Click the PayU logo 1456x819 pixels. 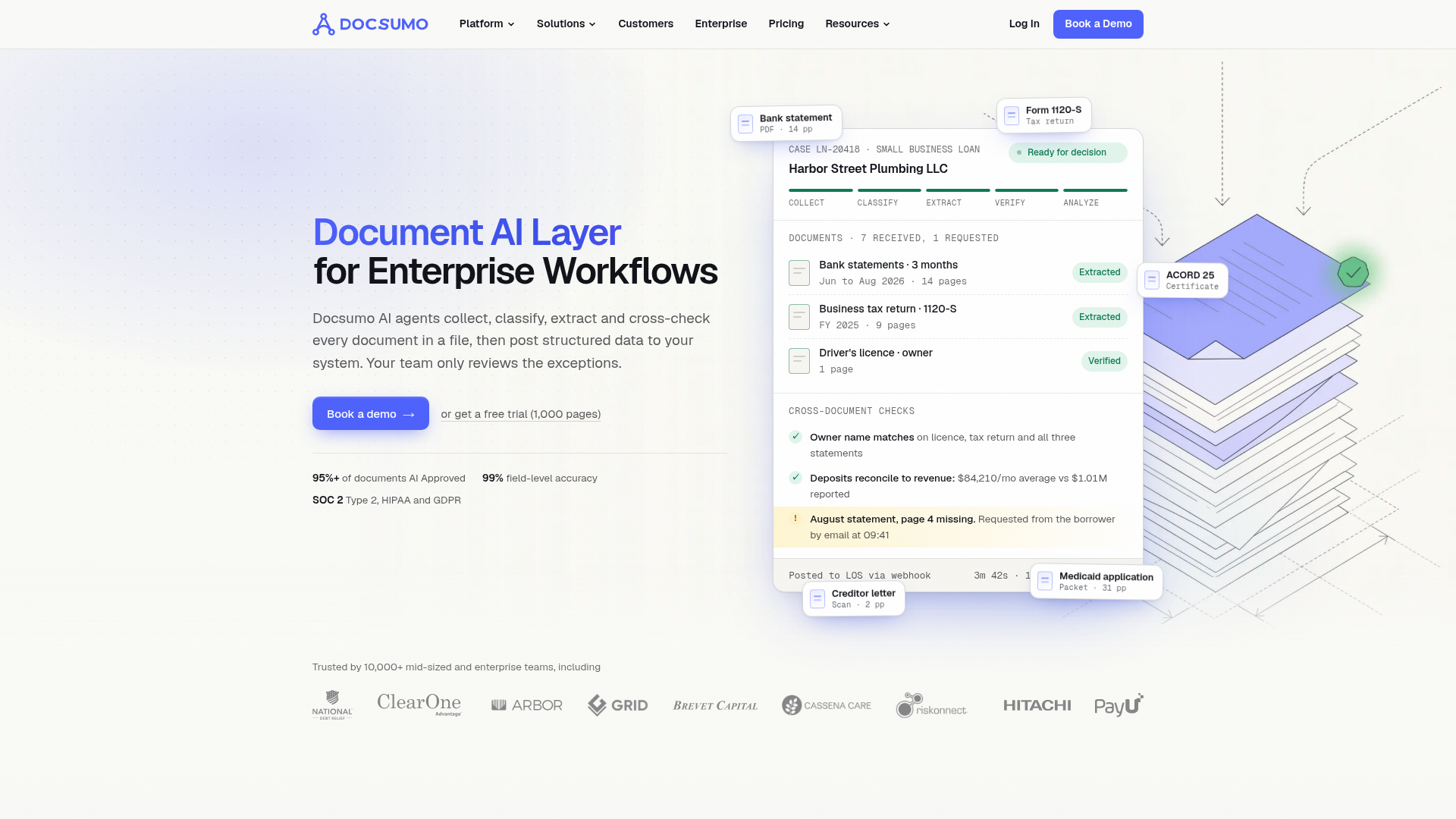[x=1119, y=705]
